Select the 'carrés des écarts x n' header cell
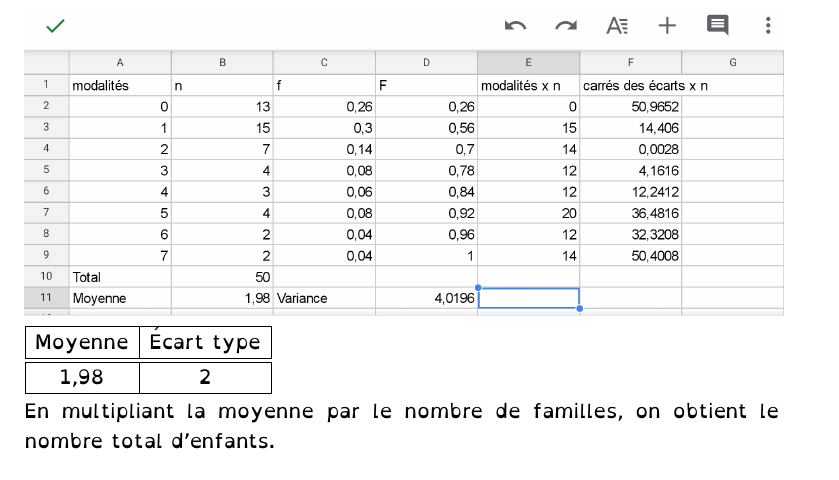The height and width of the screenshot is (480, 839). (630, 86)
